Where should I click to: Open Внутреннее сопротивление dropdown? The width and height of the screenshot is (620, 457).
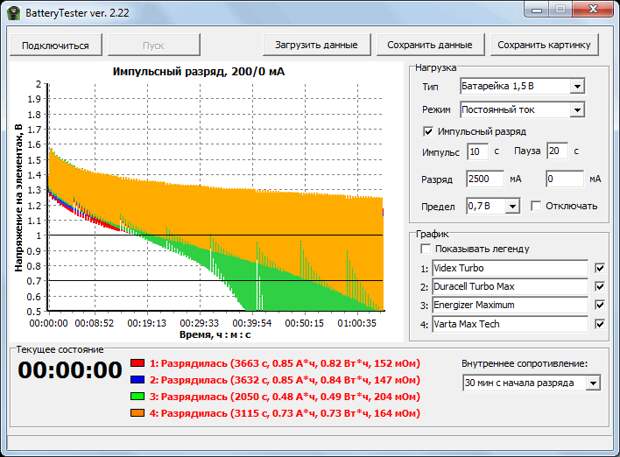click(531, 383)
